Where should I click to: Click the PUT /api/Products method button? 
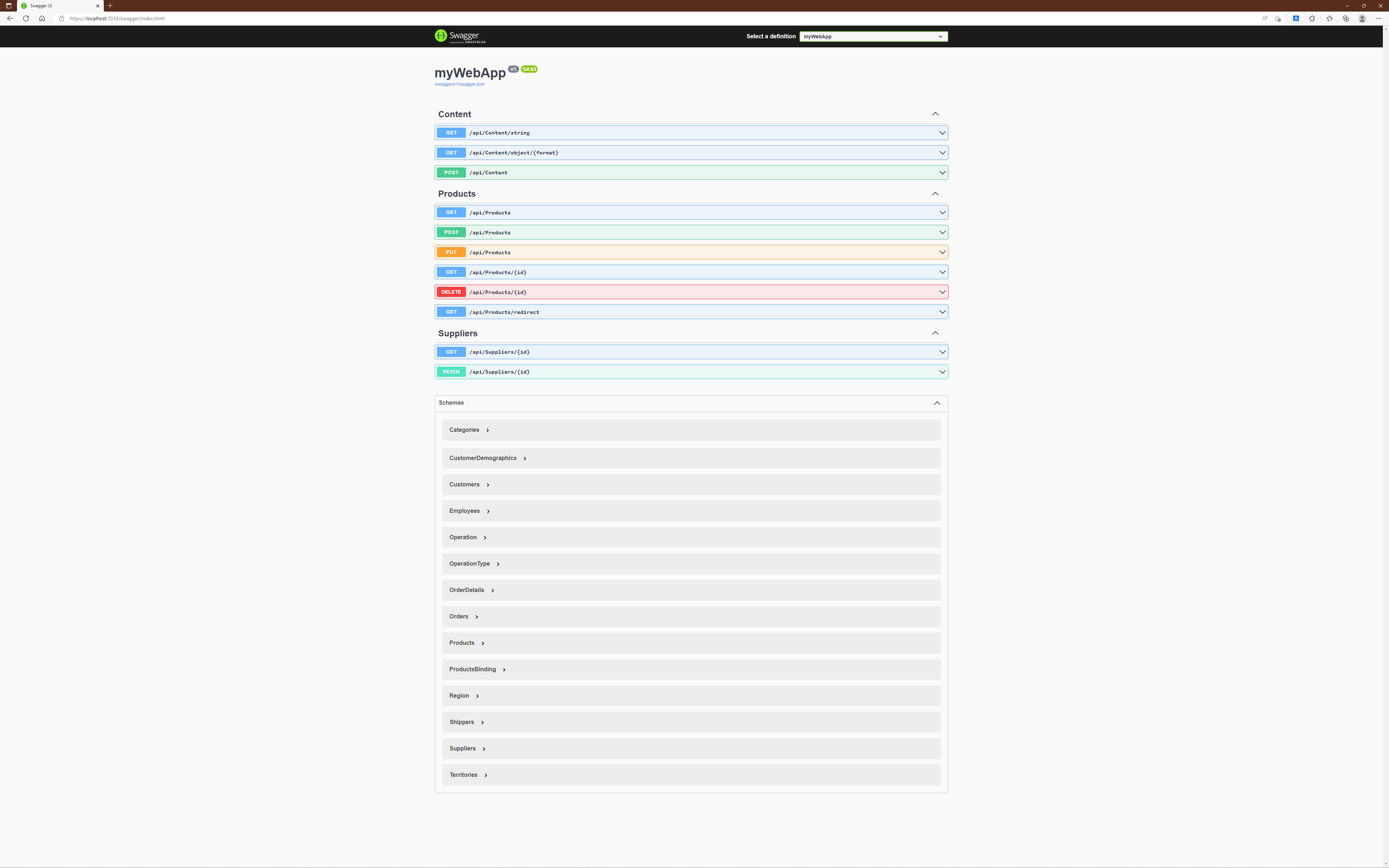[x=451, y=252]
